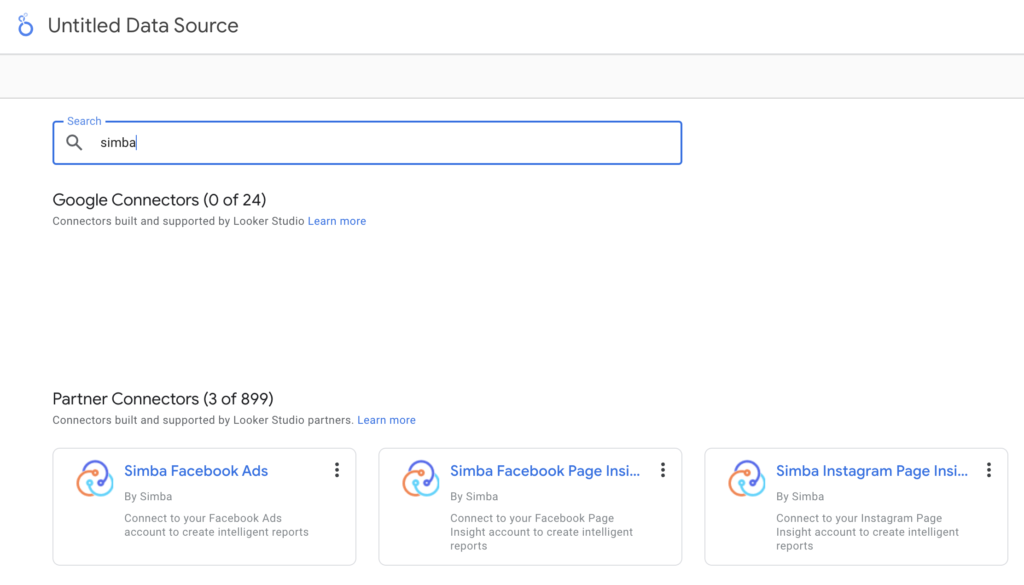The width and height of the screenshot is (1024, 585).
Task: Click the Simba Instagram Page Insight logo
Action: (747, 479)
